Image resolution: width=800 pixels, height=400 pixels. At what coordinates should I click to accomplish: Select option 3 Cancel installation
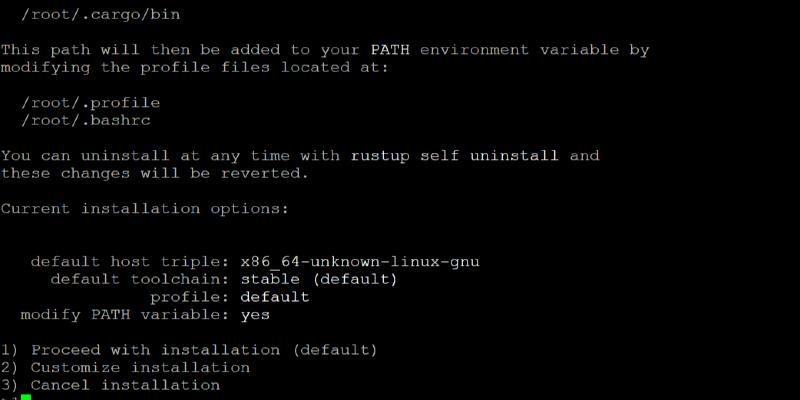(x=110, y=385)
